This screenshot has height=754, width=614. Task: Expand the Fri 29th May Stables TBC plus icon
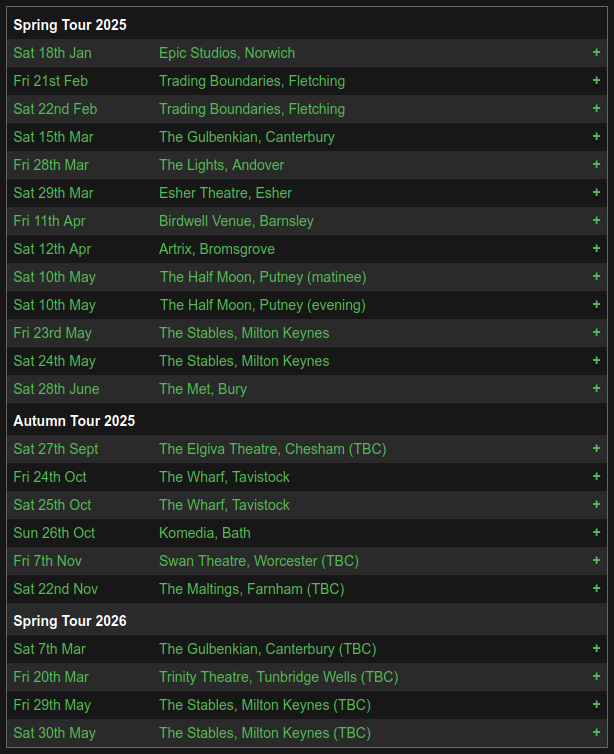coord(596,704)
